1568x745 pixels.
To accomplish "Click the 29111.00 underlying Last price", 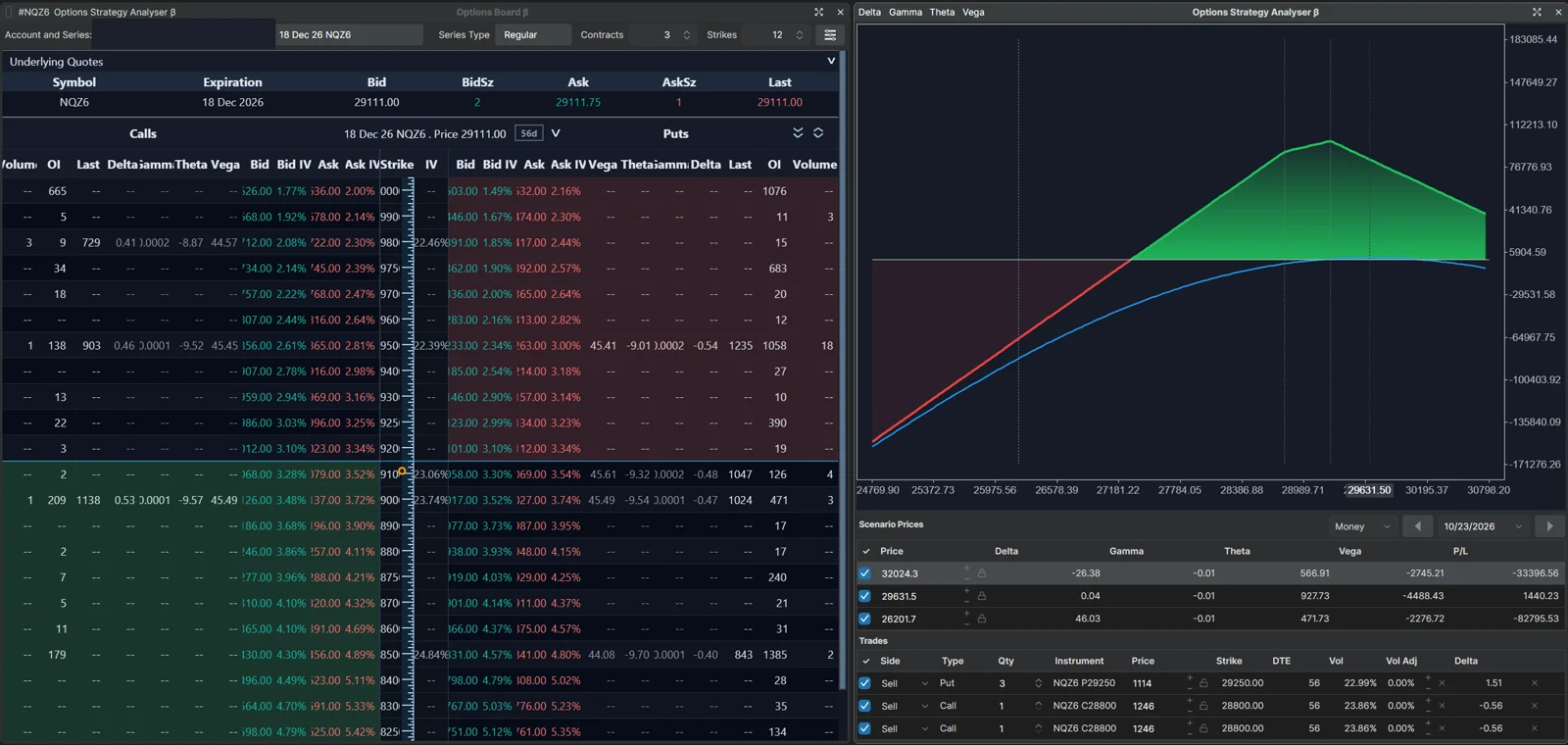I will click(780, 102).
